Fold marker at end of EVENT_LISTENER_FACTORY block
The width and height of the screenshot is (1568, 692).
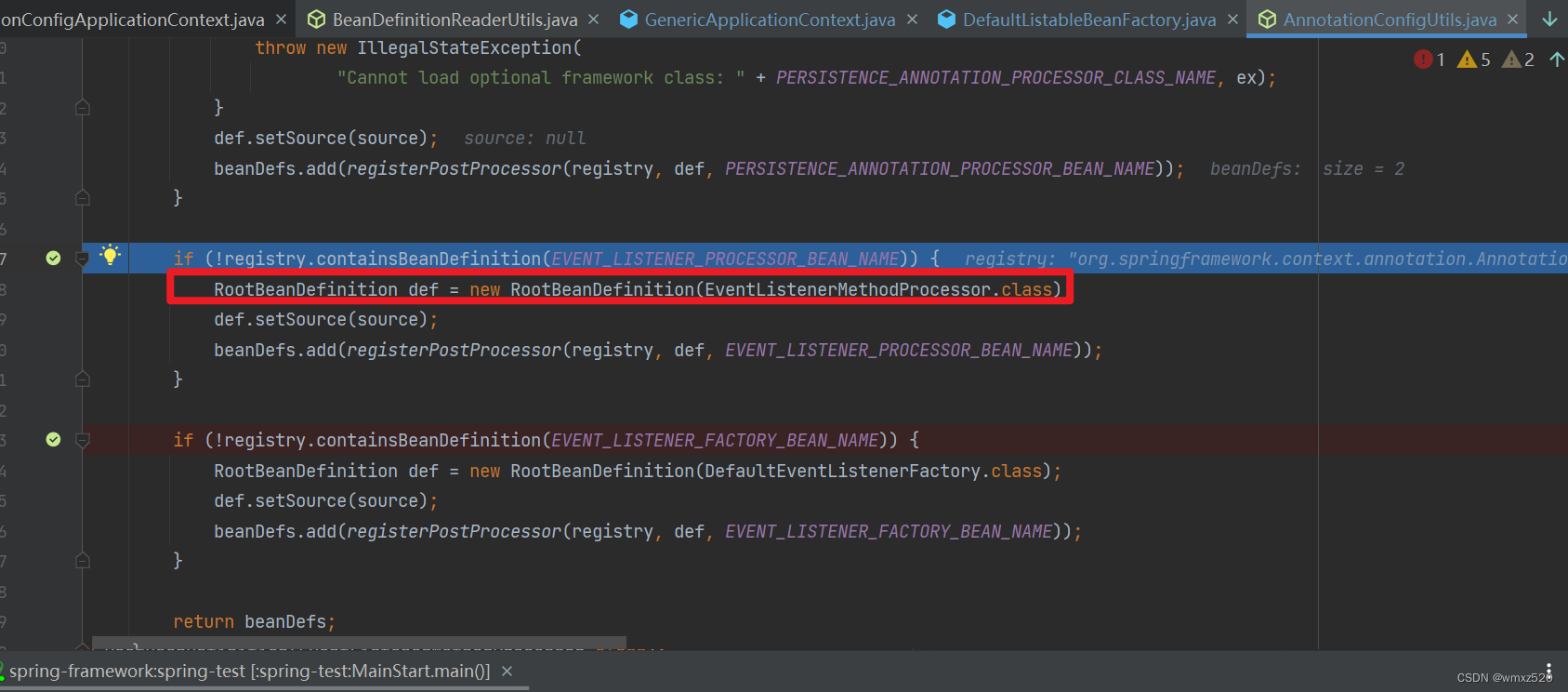(83, 561)
